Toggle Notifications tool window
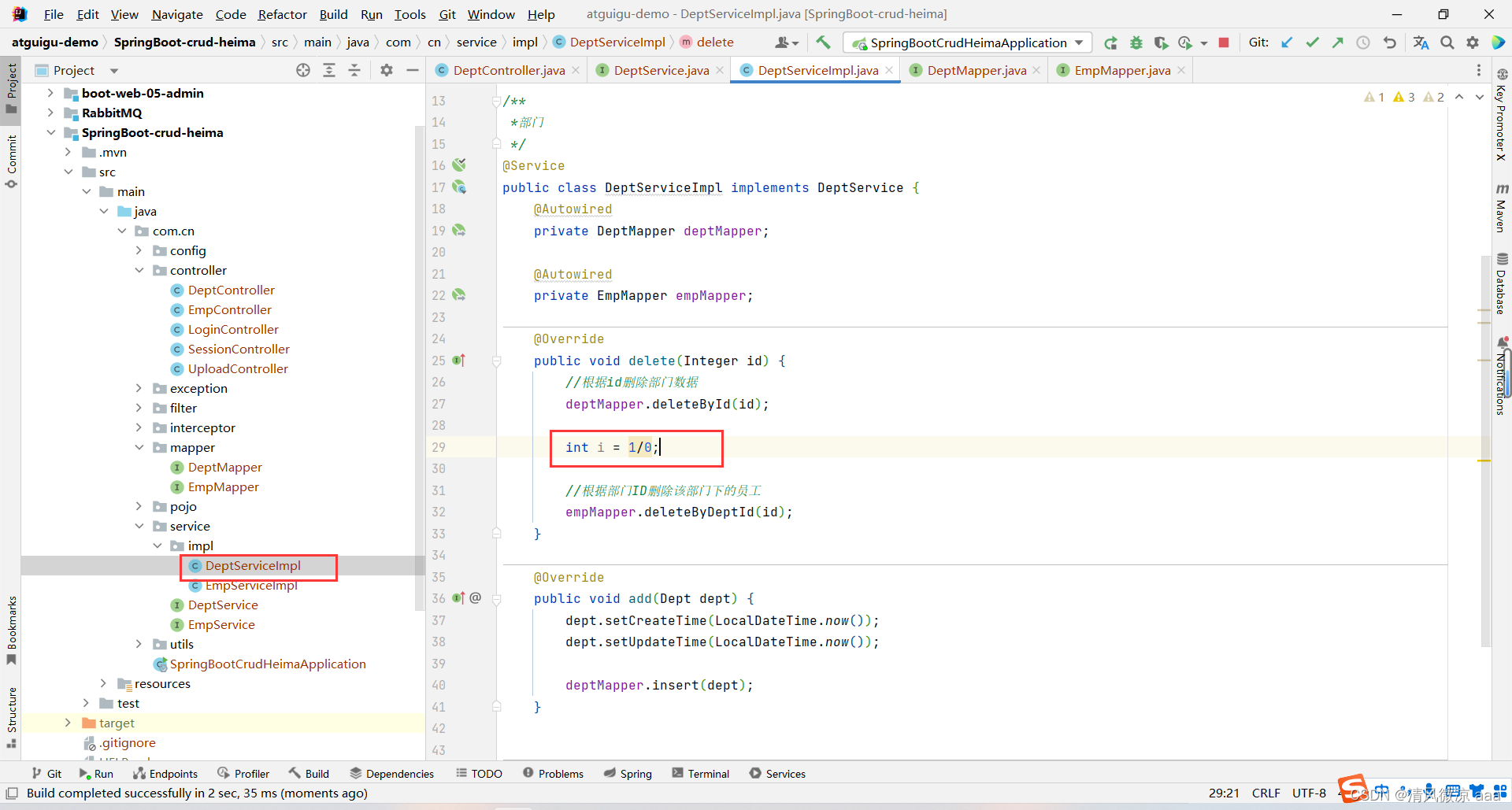 (1502, 376)
